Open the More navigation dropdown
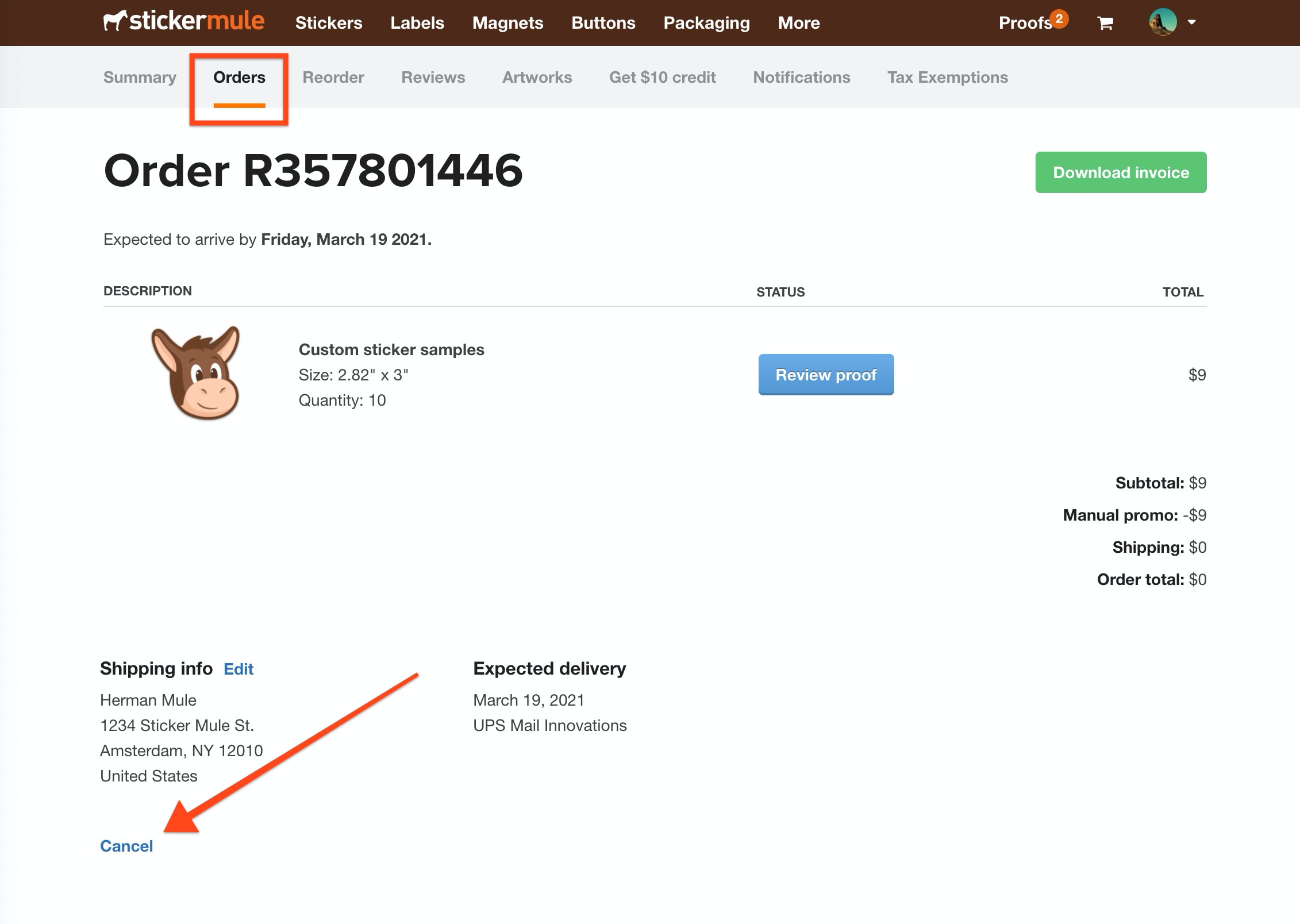Screen dimensions: 1300x924 [x=801, y=22]
